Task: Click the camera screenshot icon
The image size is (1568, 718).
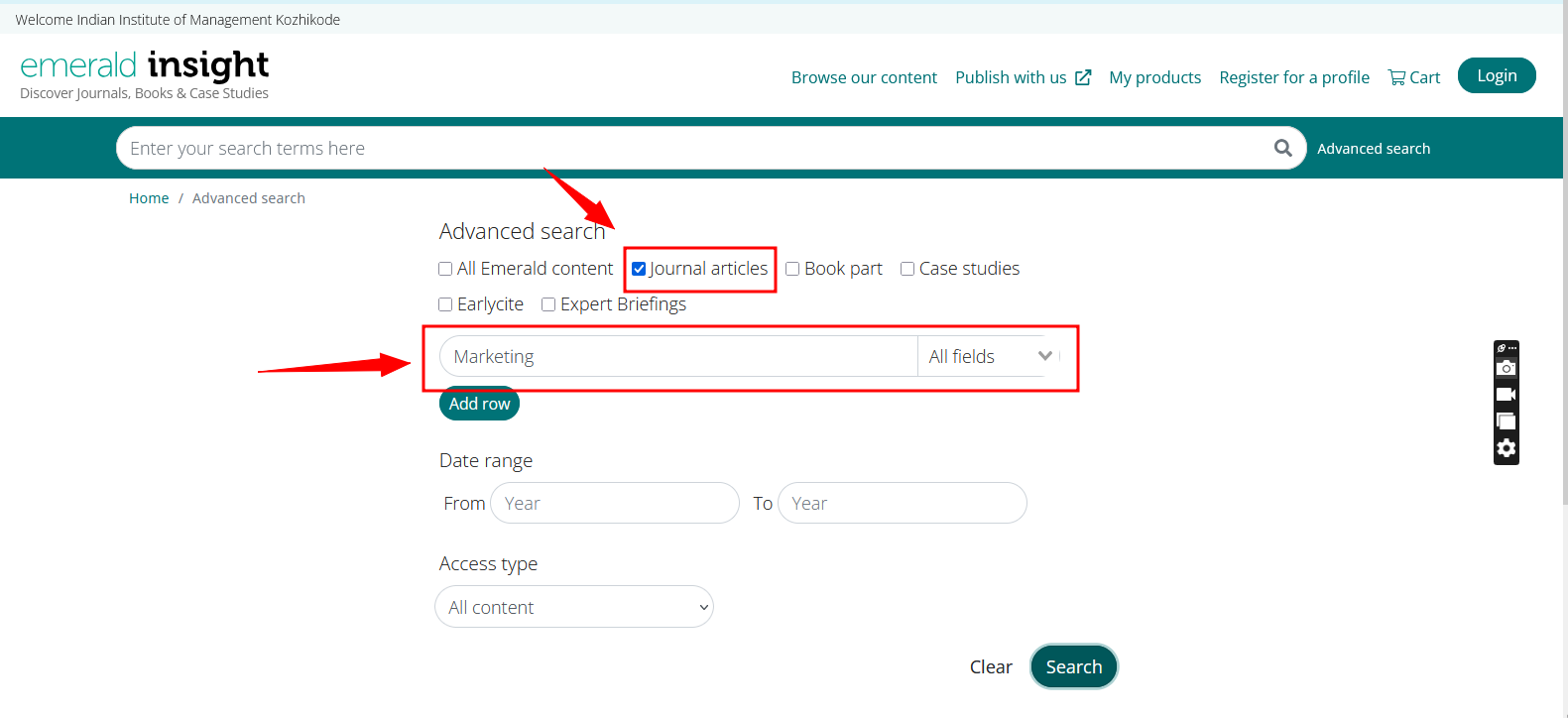Action: point(1506,368)
